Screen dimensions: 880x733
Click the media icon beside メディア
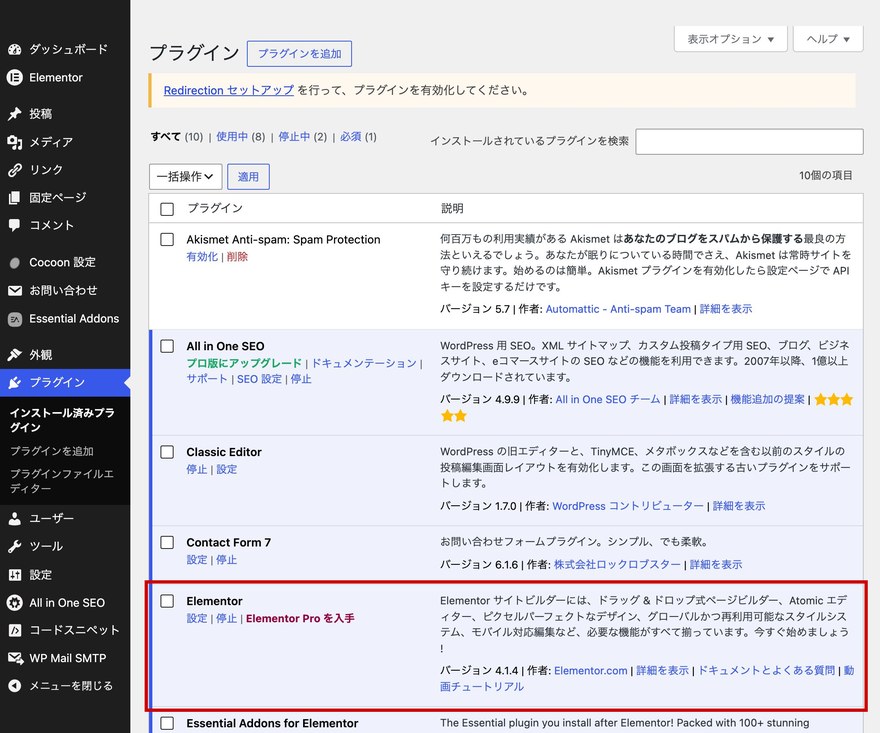[15, 141]
